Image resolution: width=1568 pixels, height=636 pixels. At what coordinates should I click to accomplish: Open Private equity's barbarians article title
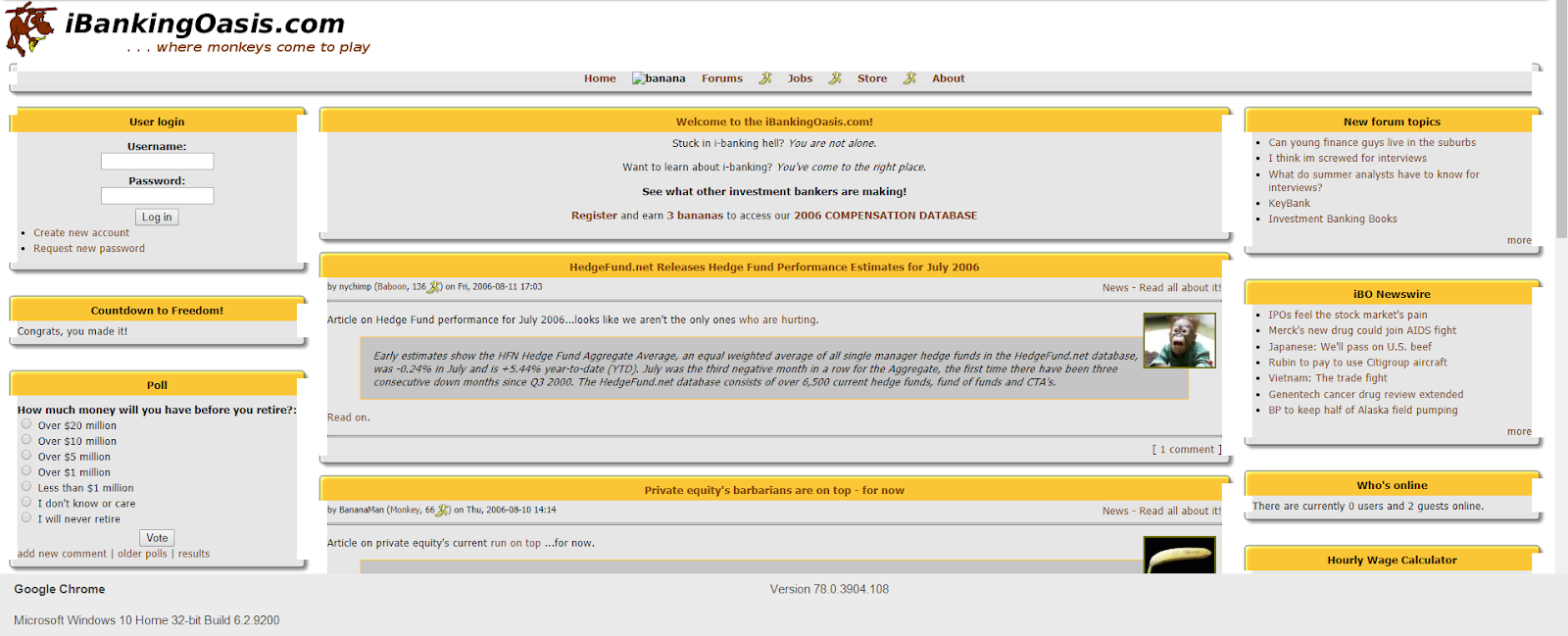tap(774, 490)
